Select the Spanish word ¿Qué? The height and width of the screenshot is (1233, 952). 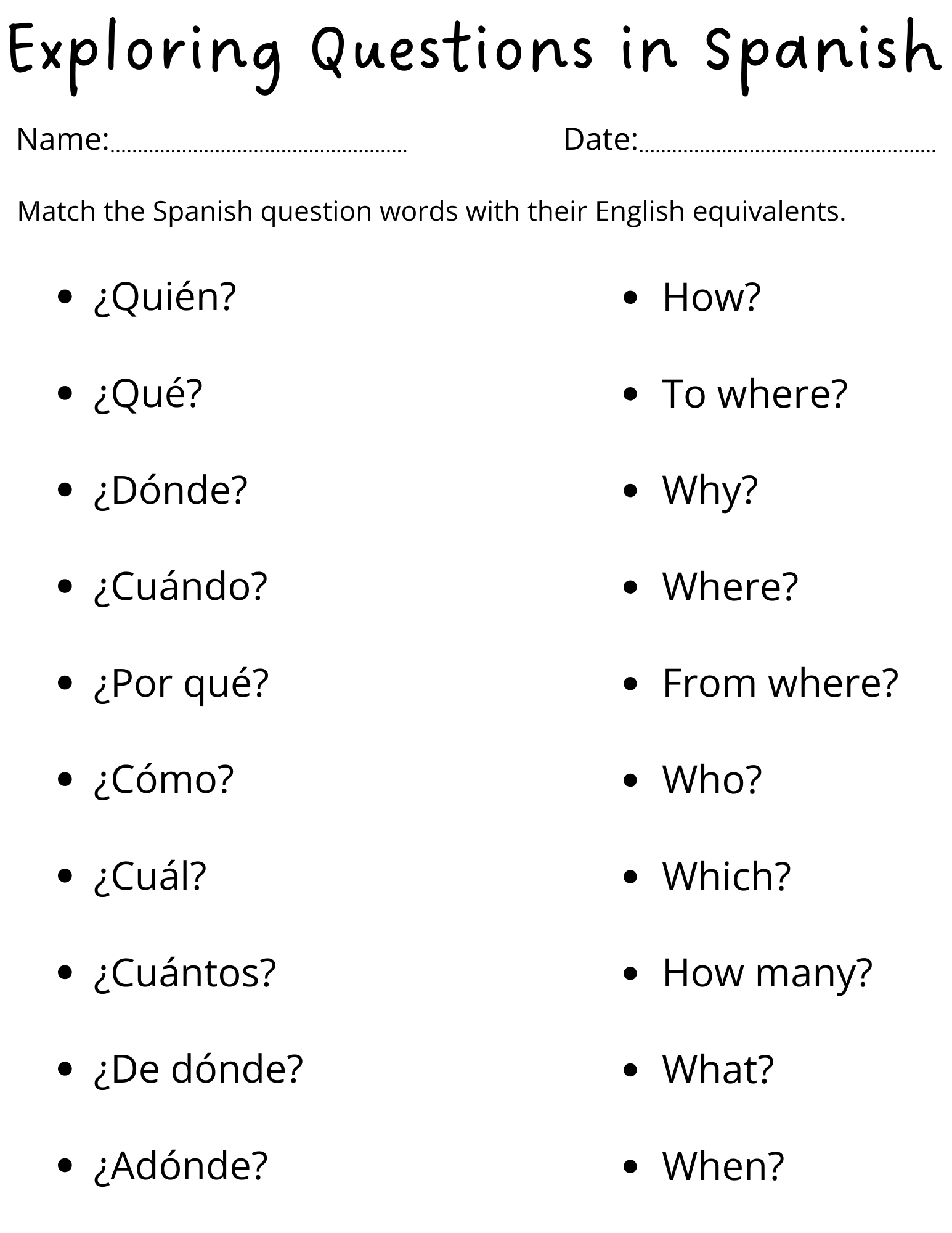pos(148,393)
